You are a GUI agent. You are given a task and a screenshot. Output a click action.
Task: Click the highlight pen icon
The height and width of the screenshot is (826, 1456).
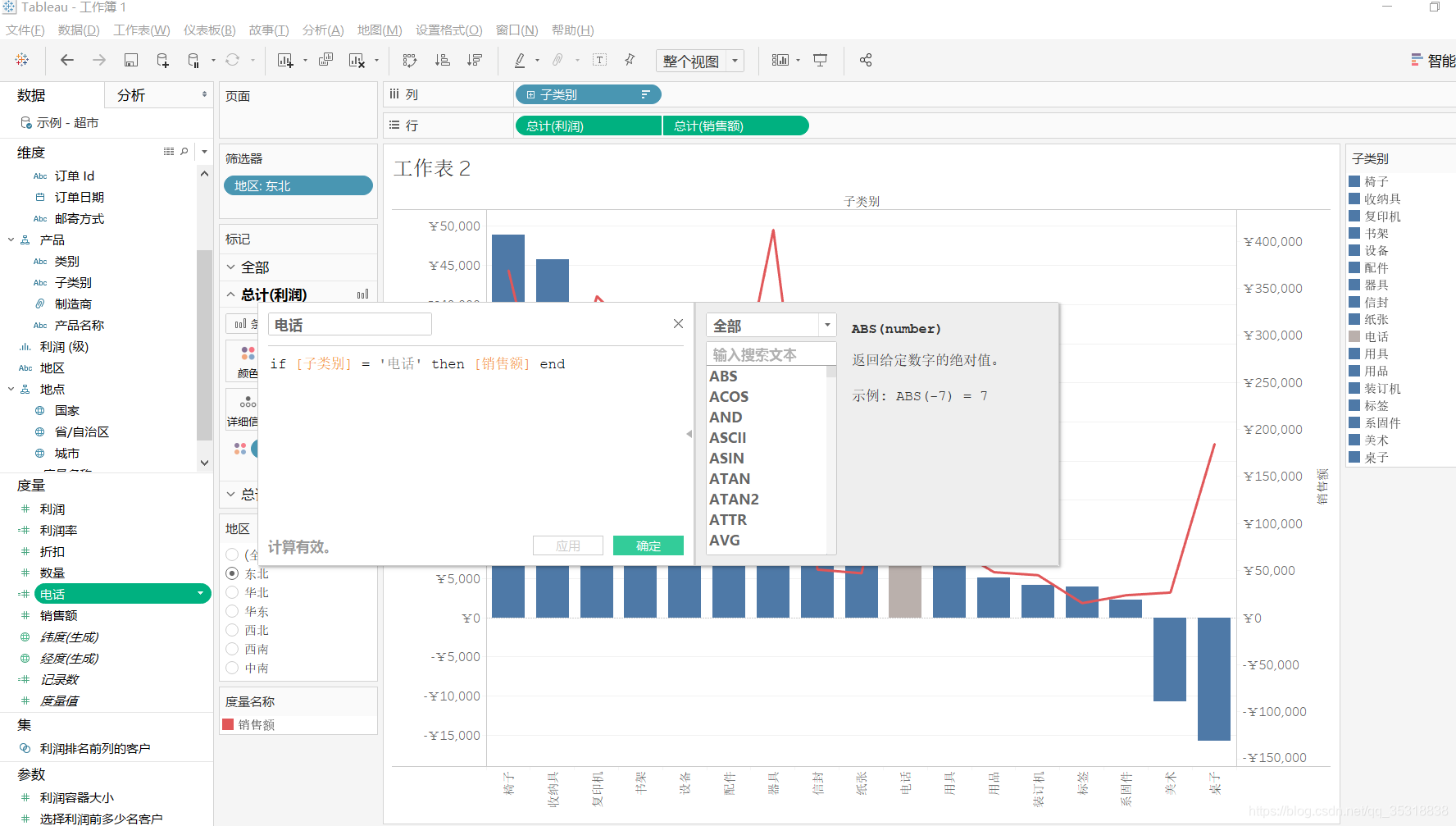(x=520, y=60)
